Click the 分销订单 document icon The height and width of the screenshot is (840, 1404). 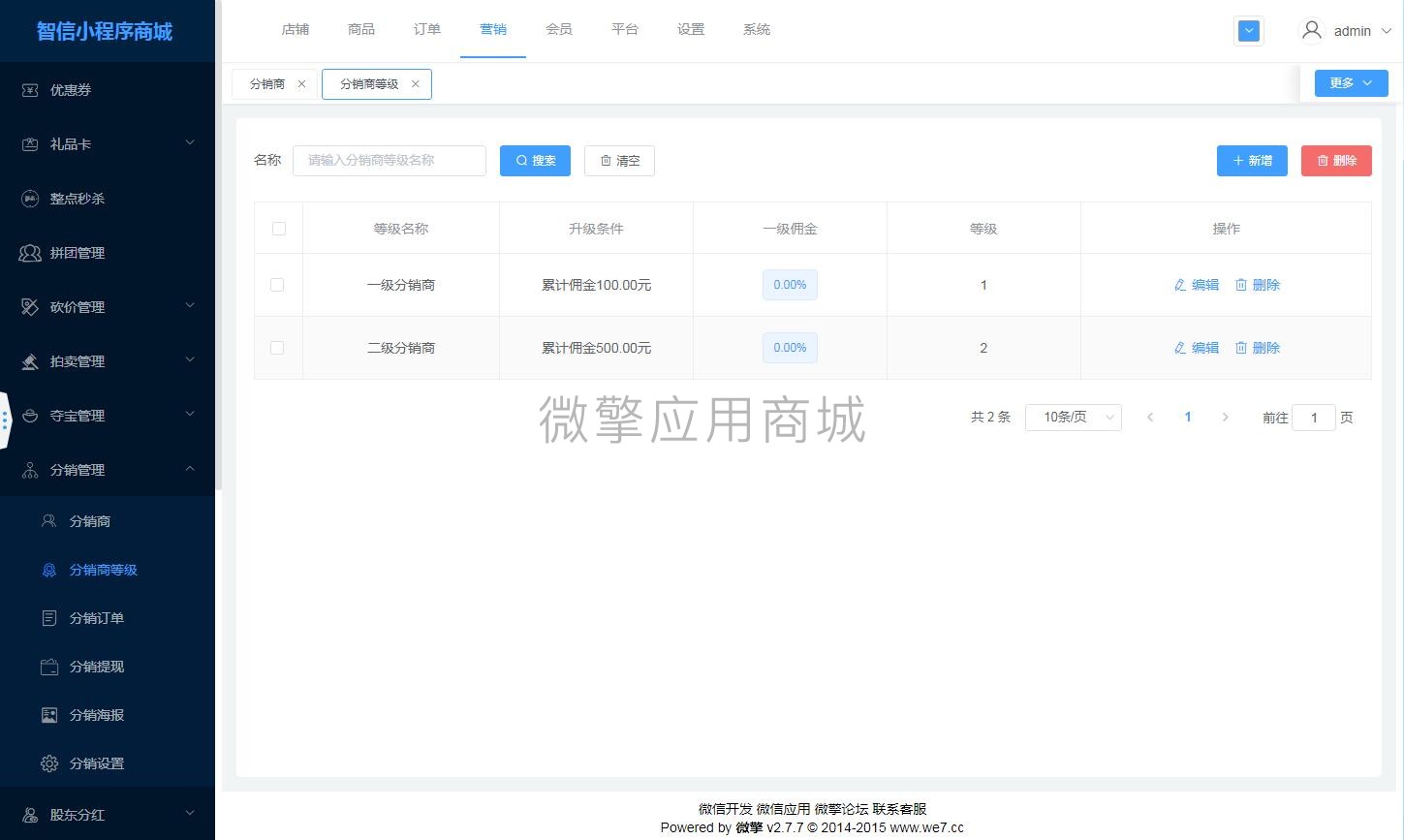tap(49, 618)
